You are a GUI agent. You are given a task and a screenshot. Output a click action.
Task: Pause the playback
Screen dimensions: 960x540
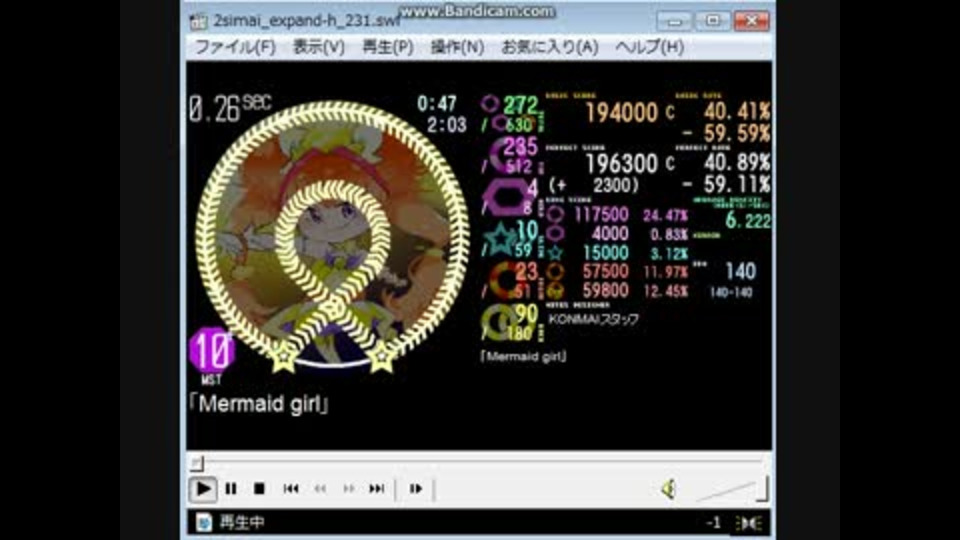tap(231, 489)
